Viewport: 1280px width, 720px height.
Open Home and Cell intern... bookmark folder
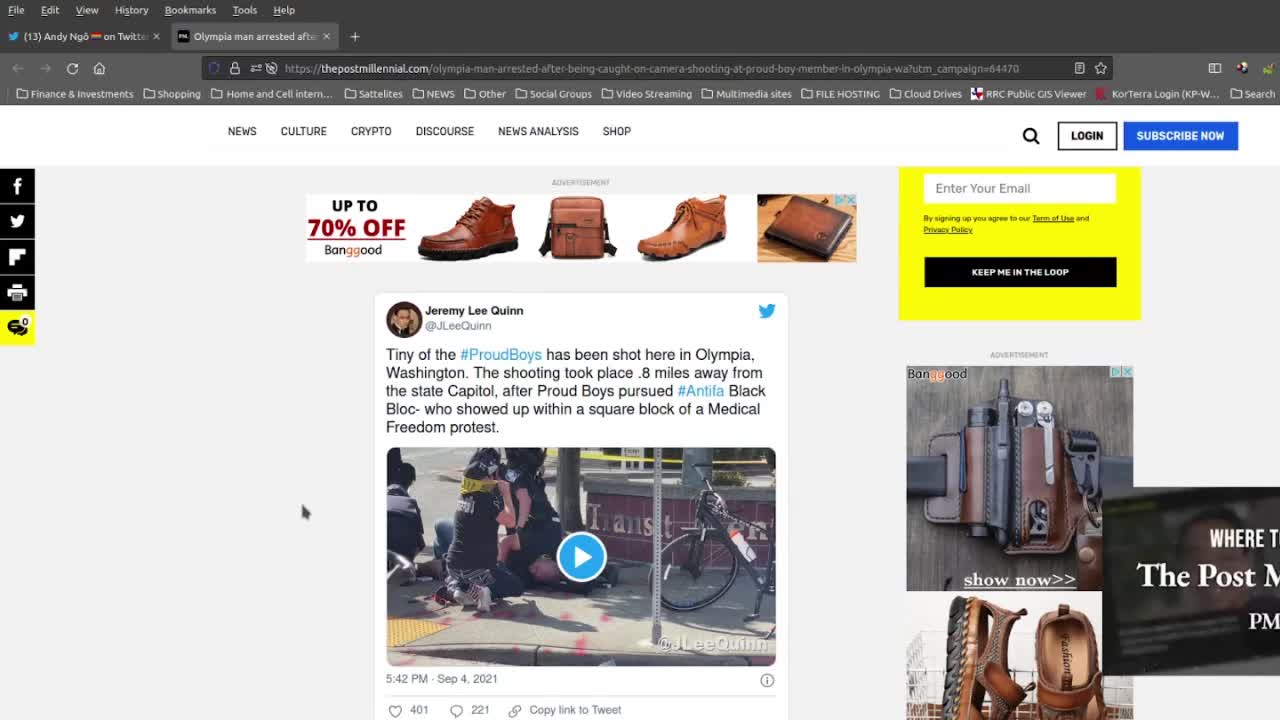pos(271,94)
